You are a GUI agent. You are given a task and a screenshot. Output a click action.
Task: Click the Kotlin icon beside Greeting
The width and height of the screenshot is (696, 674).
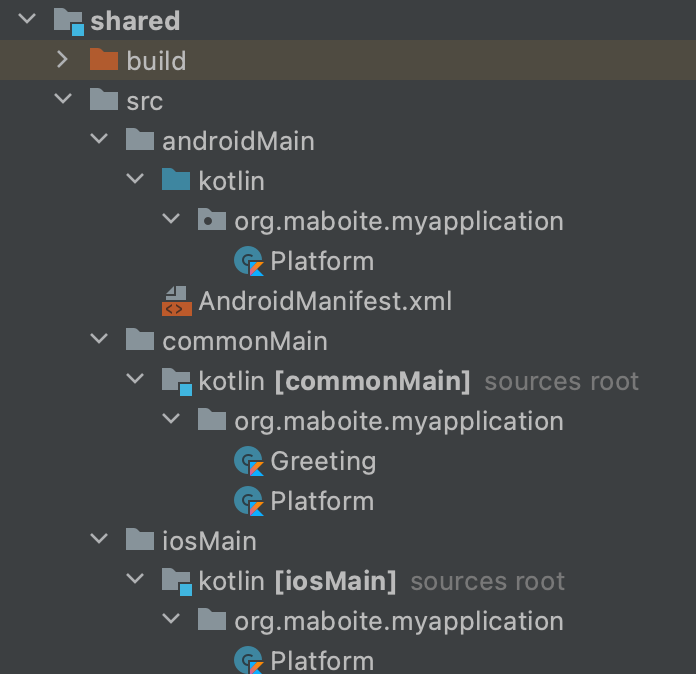tap(248, 461)
